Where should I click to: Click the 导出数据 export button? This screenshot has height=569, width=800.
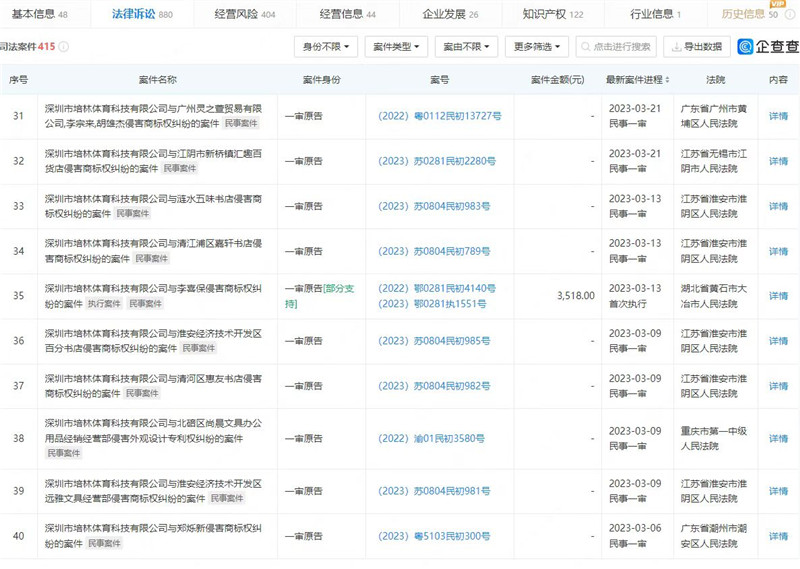tap(696, 47)
